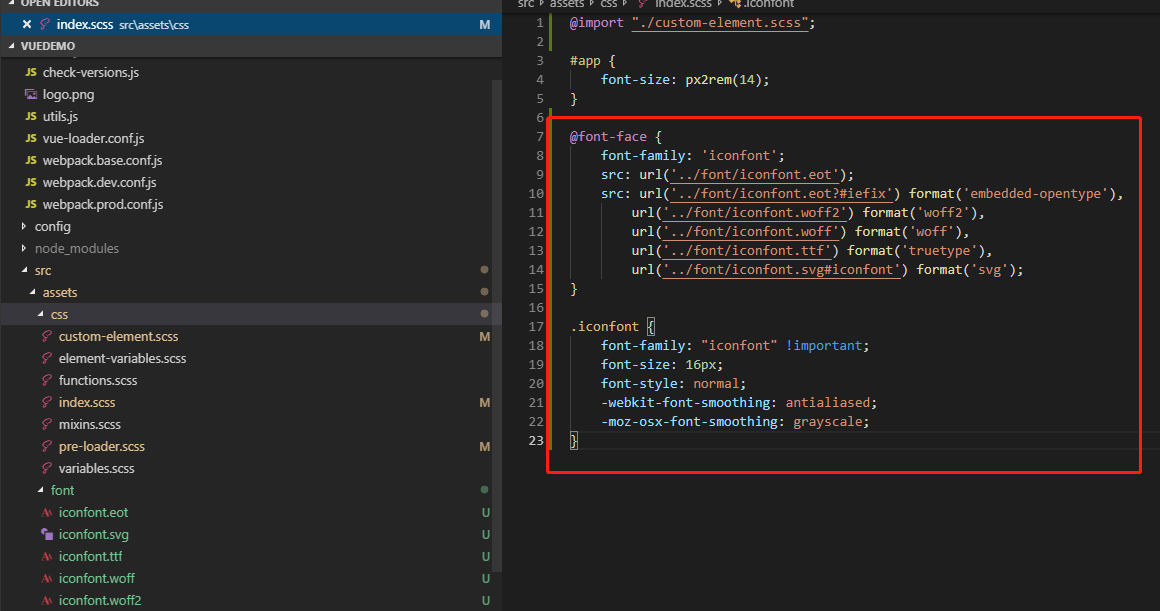Collapse the VUEDEMO project section
Image resolution: width=1160 pixels, height=611 pixels.
12,46
